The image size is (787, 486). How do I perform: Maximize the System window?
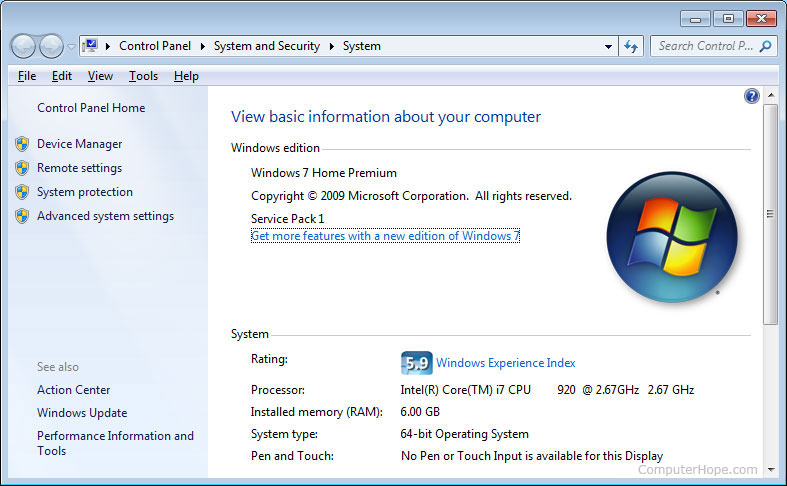tap(728, 19)
